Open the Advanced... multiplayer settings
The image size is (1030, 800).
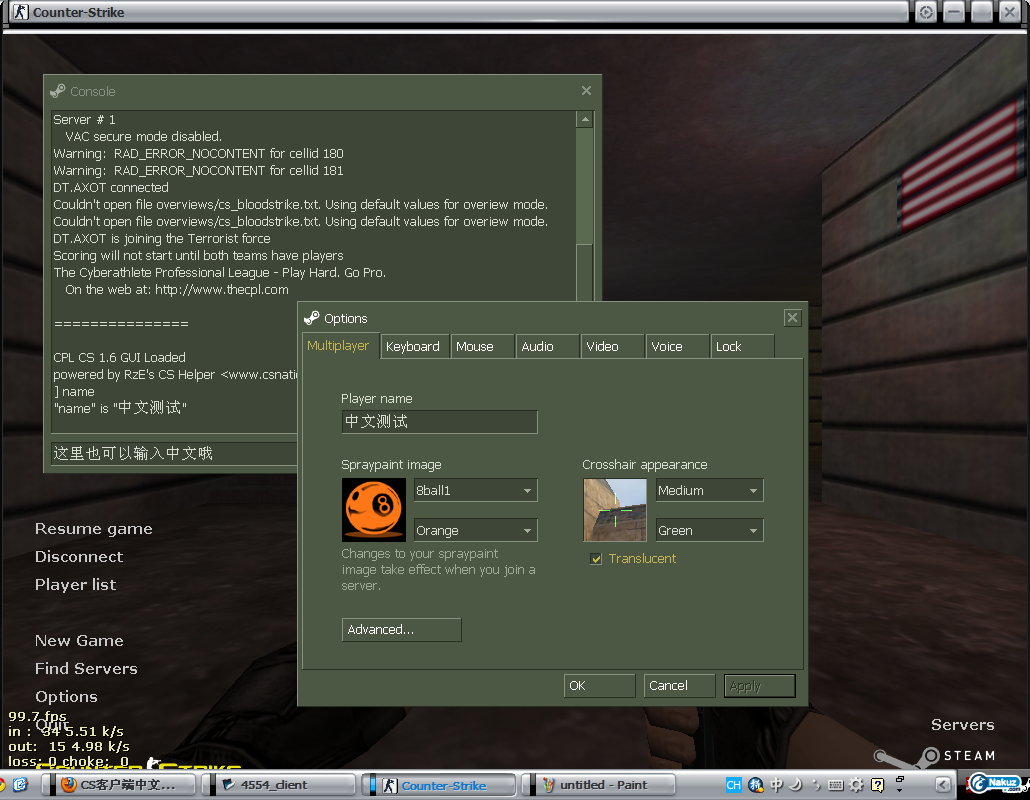pyautogui.click(x=401, y=630)
